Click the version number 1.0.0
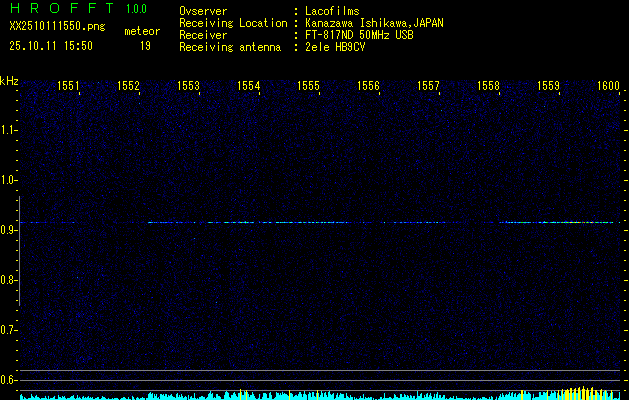This screenshot has height=400, width=629. coord(136,9)
